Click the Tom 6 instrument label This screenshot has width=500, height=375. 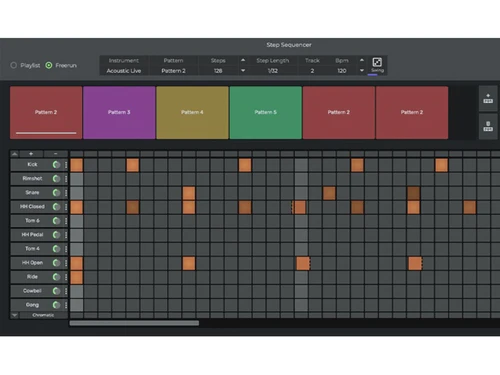(x=32, y=221)
